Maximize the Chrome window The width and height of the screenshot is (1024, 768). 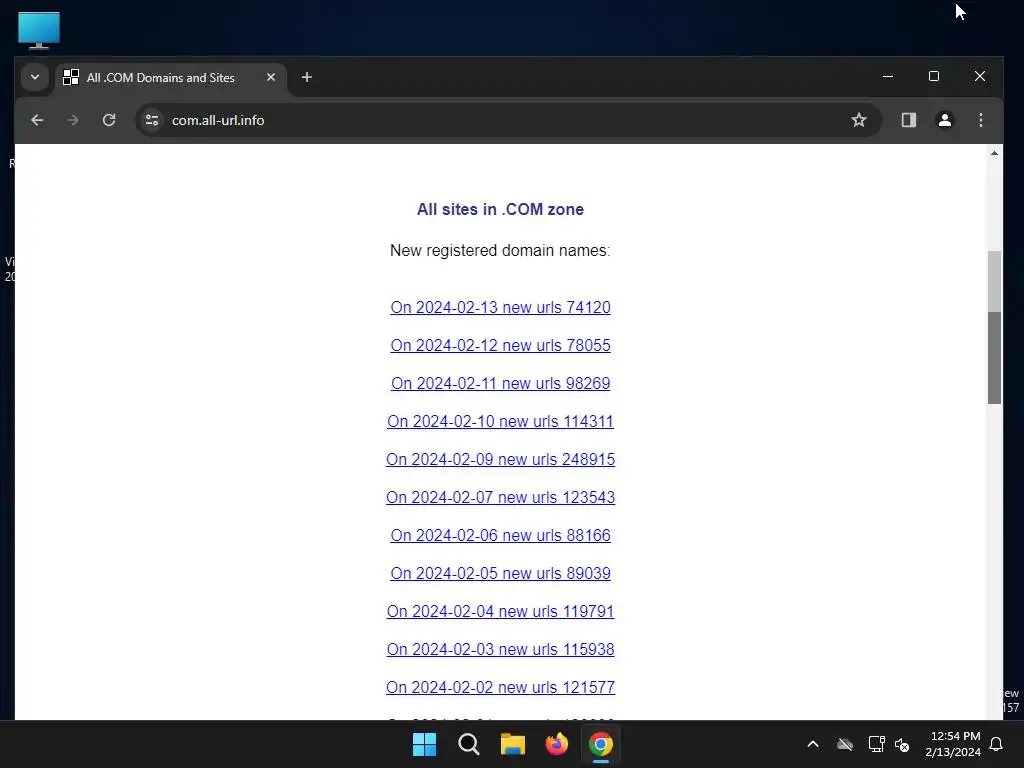[x=934, y=76]
